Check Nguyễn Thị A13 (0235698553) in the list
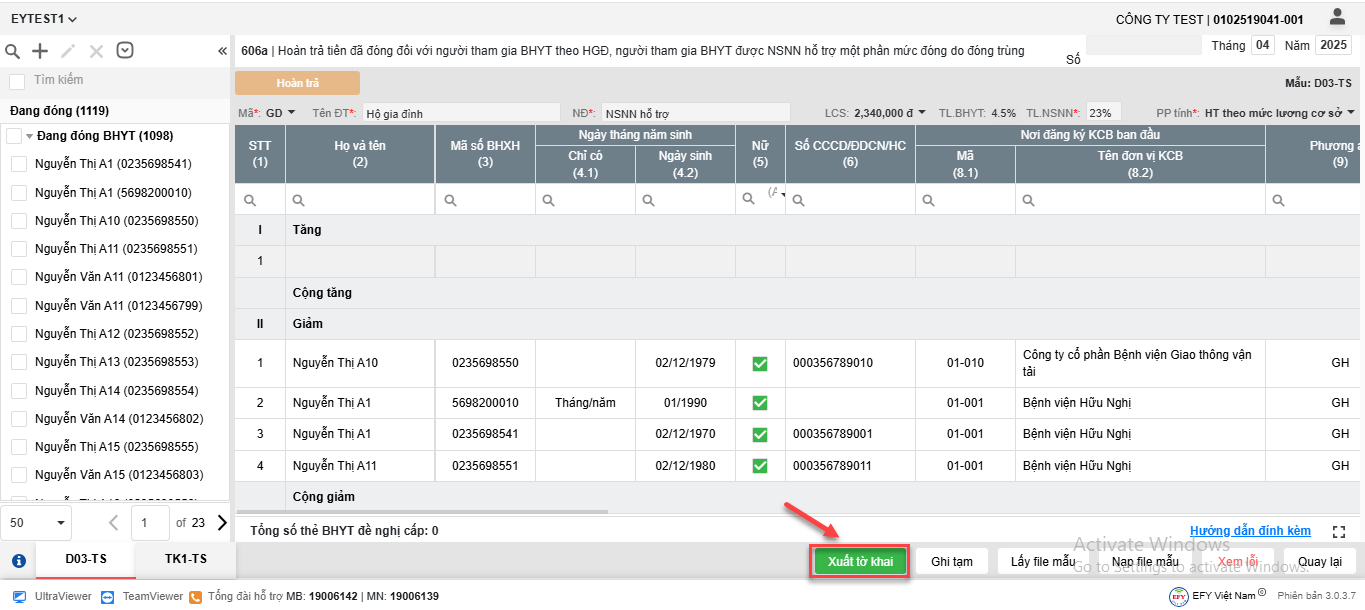The height and width of the screenshot is (610, 1365). click(18, 362)
